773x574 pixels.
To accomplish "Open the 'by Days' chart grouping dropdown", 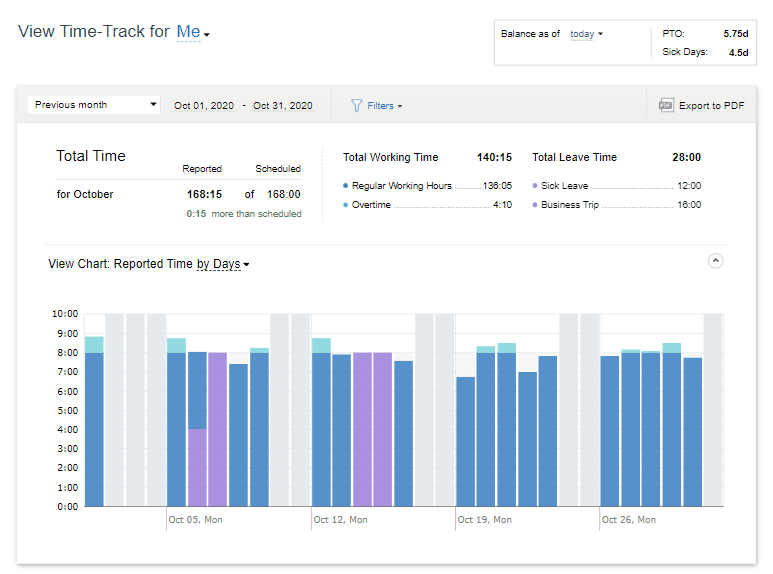I will click(x=223, y=264).
